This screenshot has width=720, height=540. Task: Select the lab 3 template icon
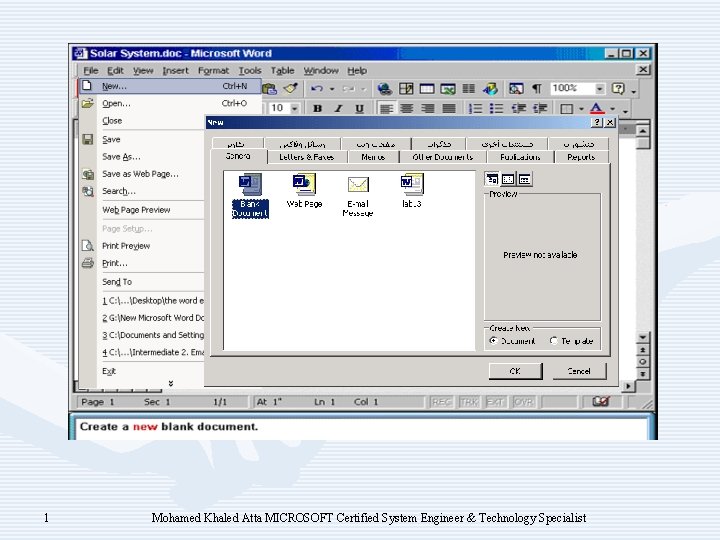tap(412, 191)
